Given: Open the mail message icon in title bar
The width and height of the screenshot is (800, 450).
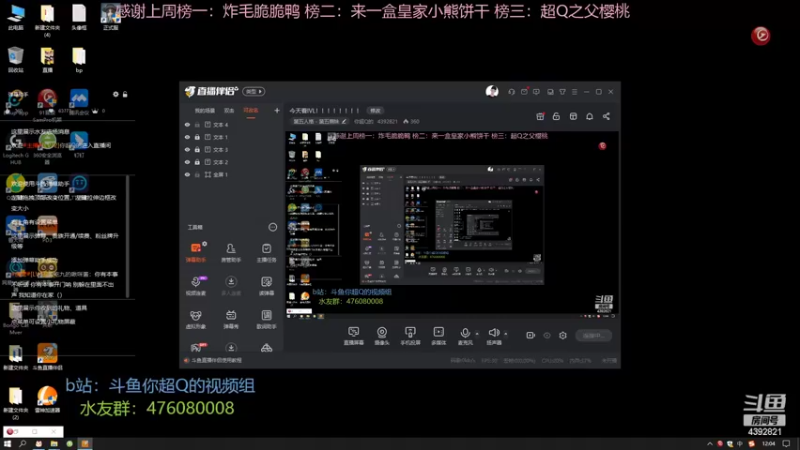Looking at the screenshot, I should tap(524, 92).
